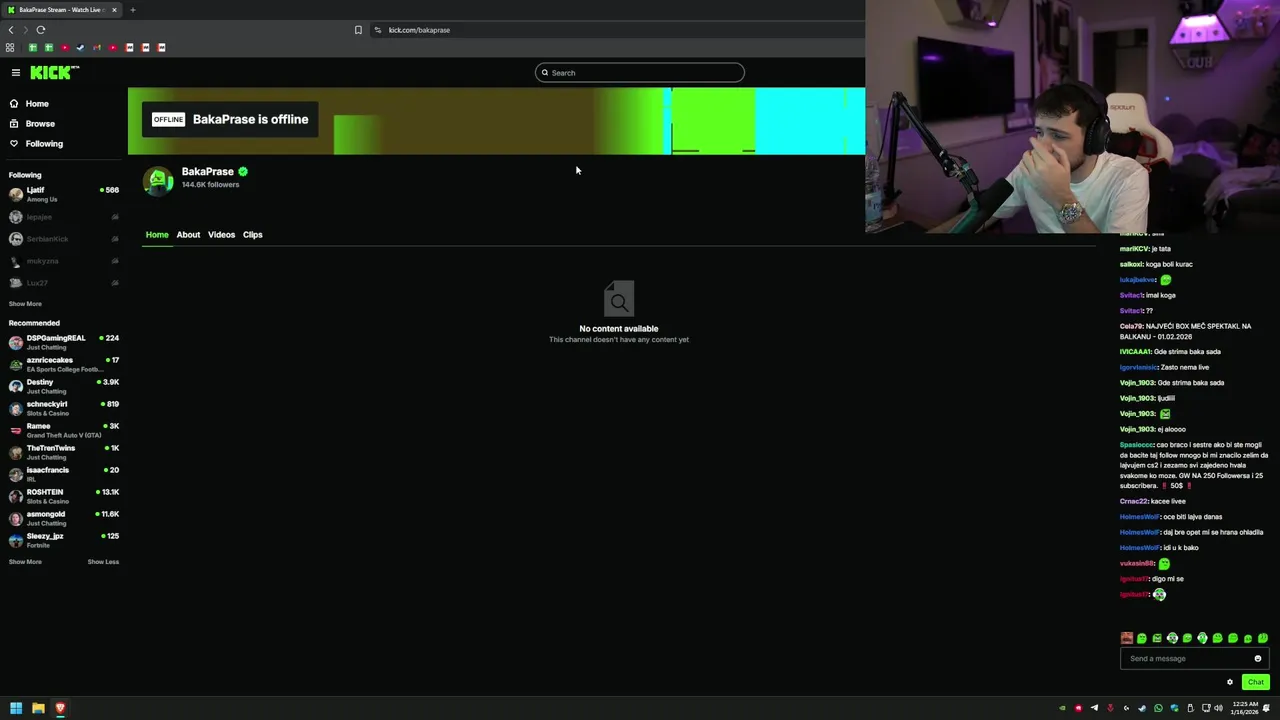The height and width of the screenshot is (720, 1280).
Task: Open the apps grid bookmarks icon
Action: (x=10, y=48)
